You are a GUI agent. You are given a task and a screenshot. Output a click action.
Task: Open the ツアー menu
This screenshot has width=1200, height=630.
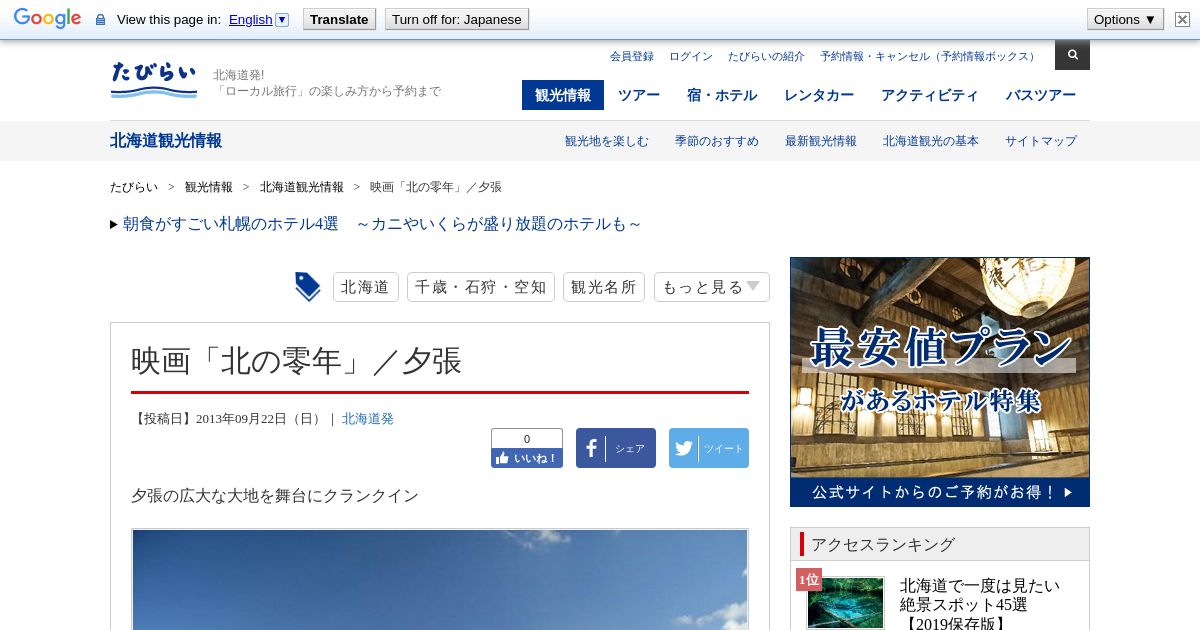pos(639,95)
